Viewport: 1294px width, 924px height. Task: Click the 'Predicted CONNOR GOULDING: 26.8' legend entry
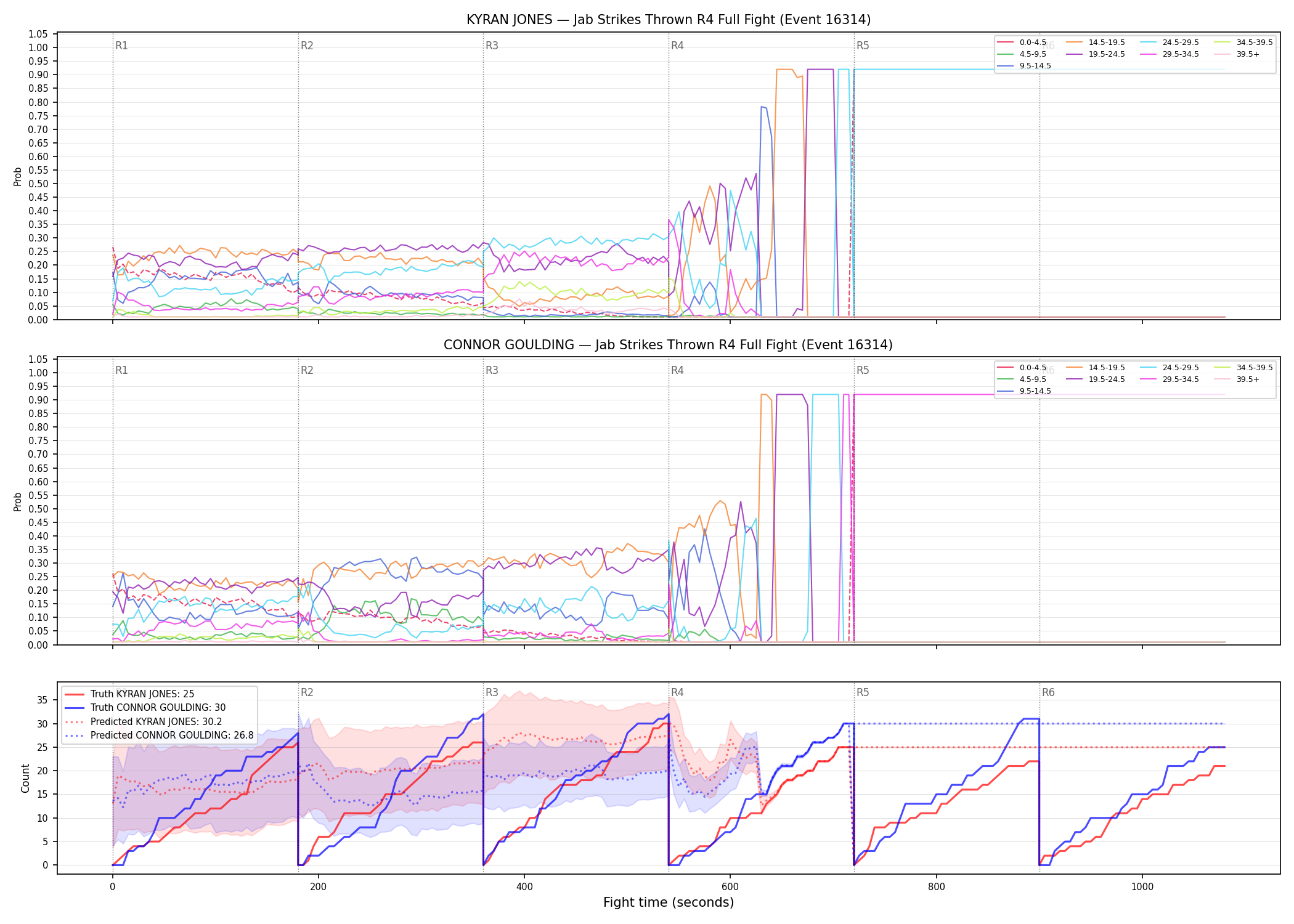point(159,736)
